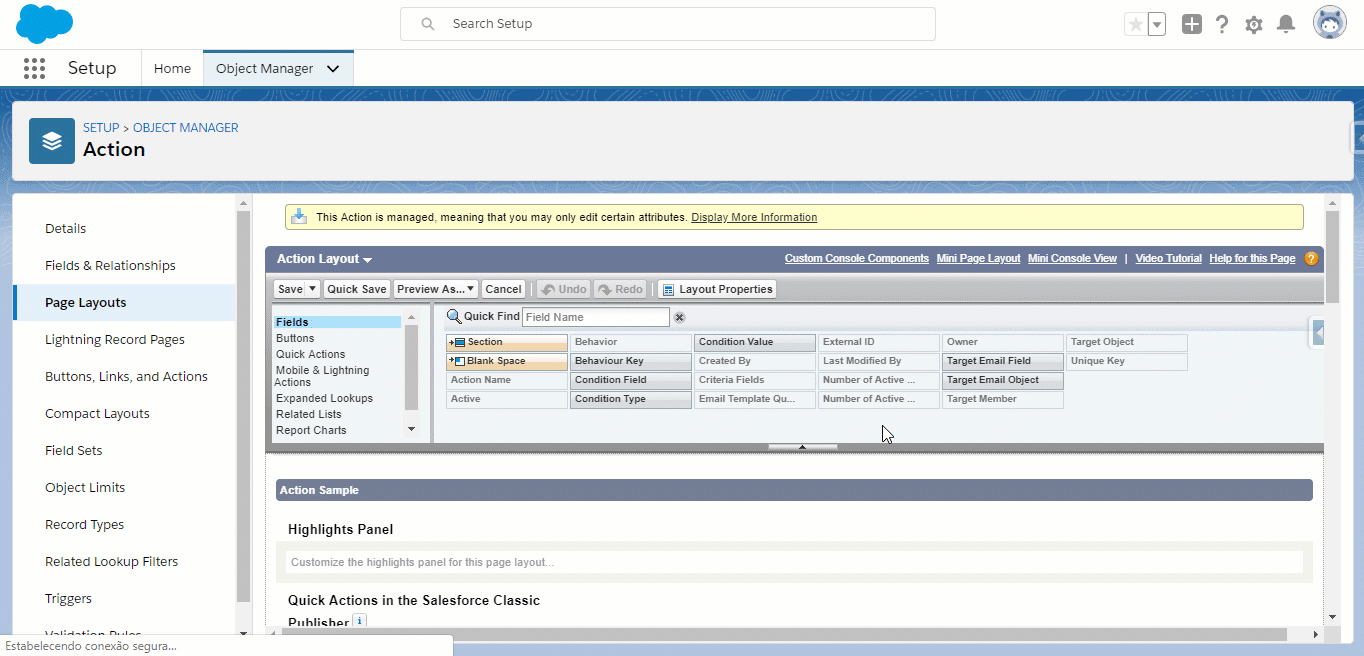Click SETUP breadcrumb link
The image size is (1364, 656).
coord(101,128)
